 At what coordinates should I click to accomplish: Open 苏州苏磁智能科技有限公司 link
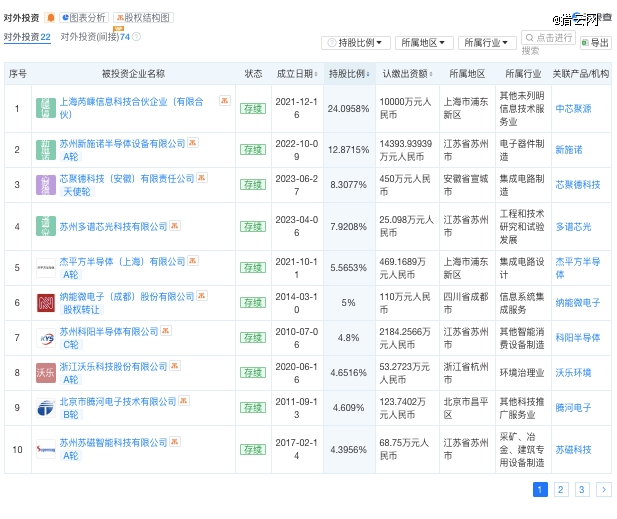113,443
